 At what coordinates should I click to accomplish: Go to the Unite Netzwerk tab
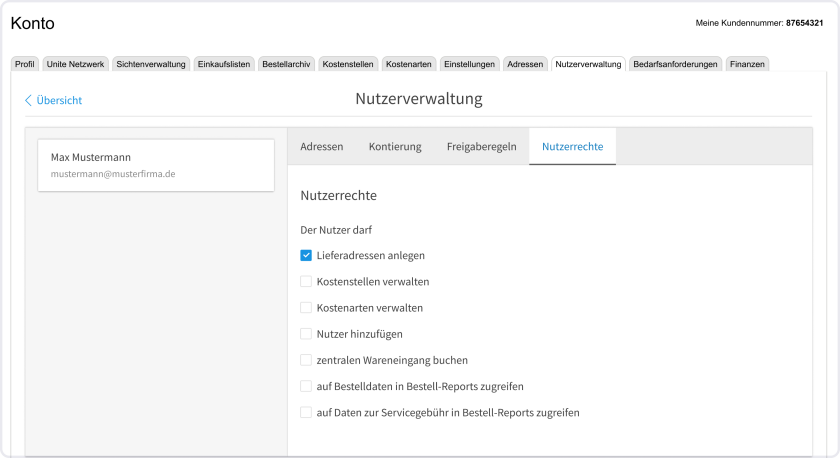tap(76, 64)
